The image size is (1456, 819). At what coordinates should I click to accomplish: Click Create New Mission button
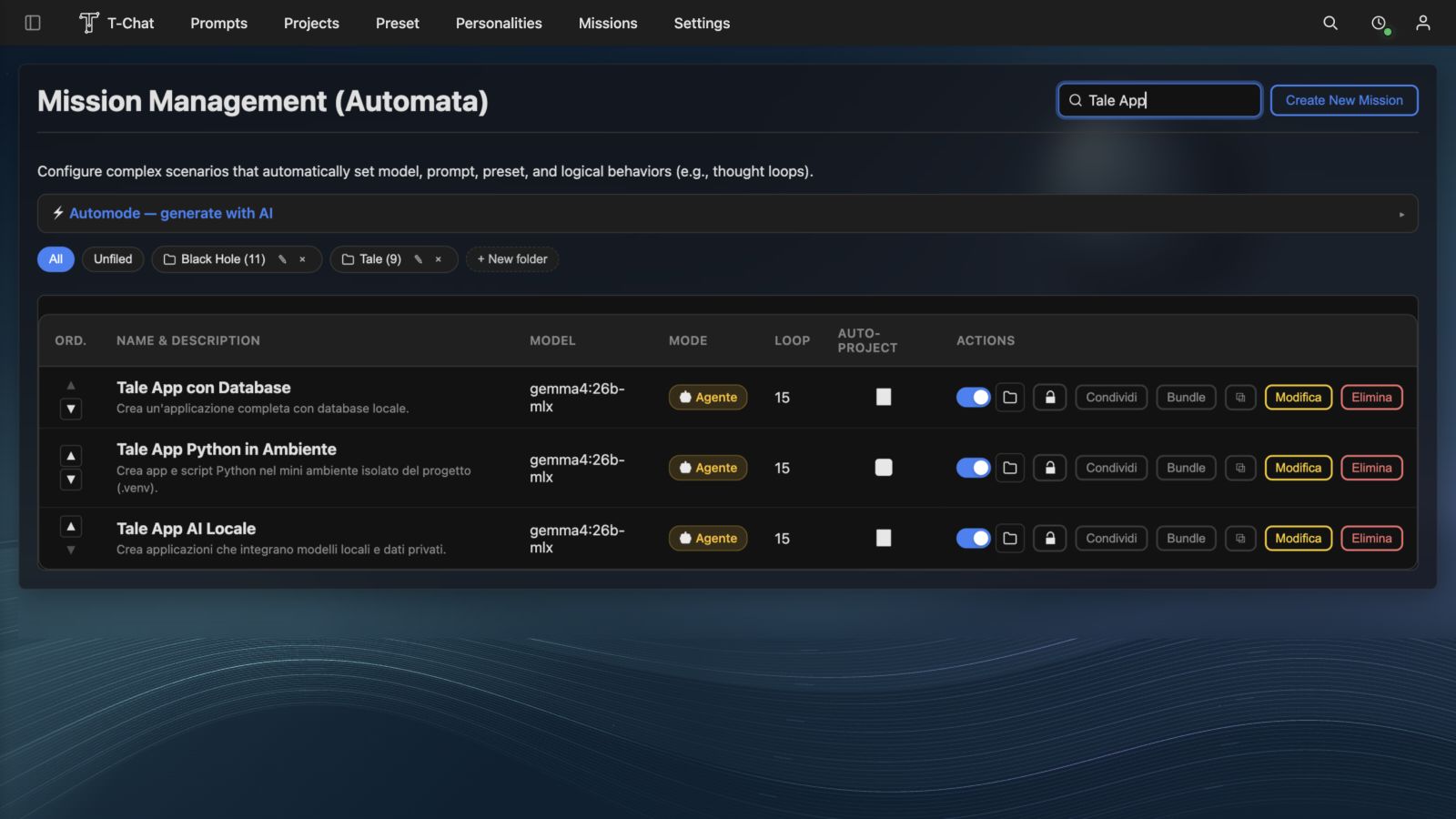point(1344,100)
